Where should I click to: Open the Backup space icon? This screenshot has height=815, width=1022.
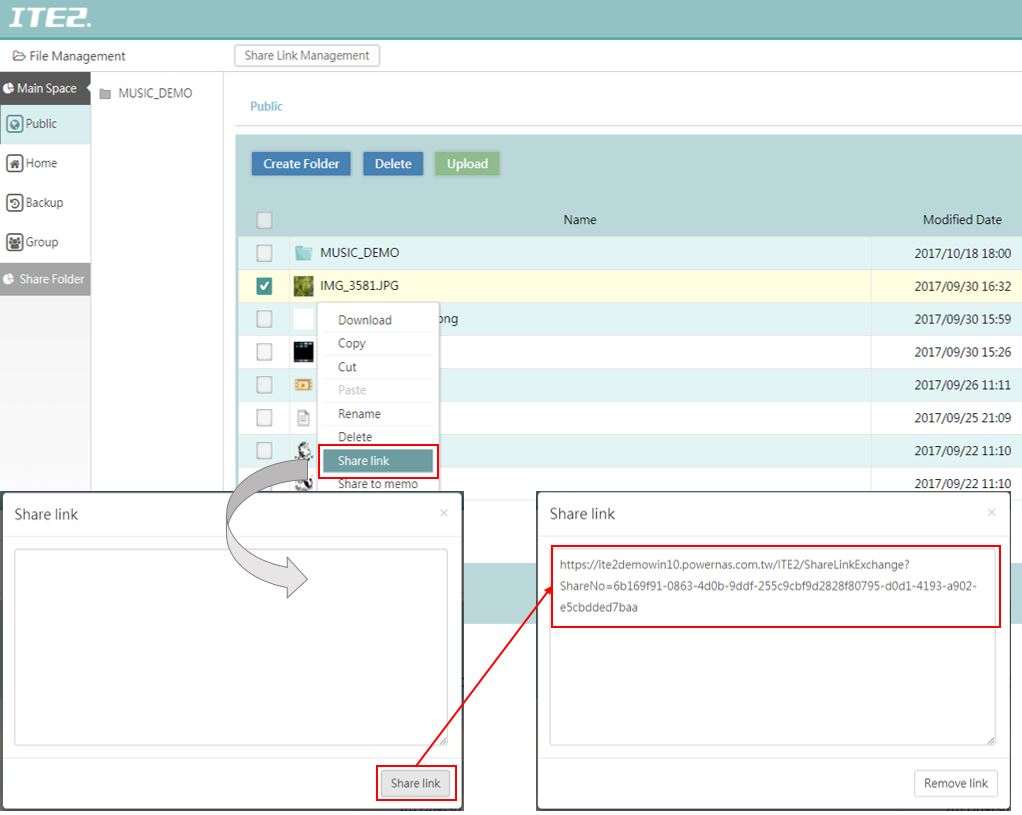pyautogui.click(x=15, y=203)
